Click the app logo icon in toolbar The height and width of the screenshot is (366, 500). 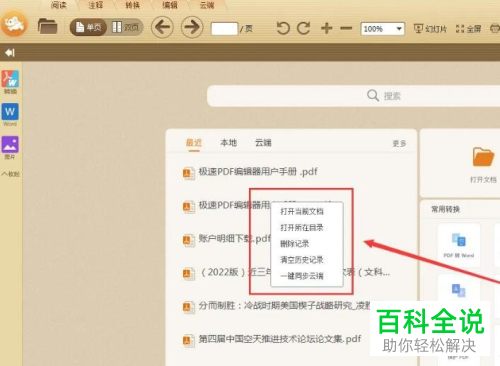coord(14,24)
